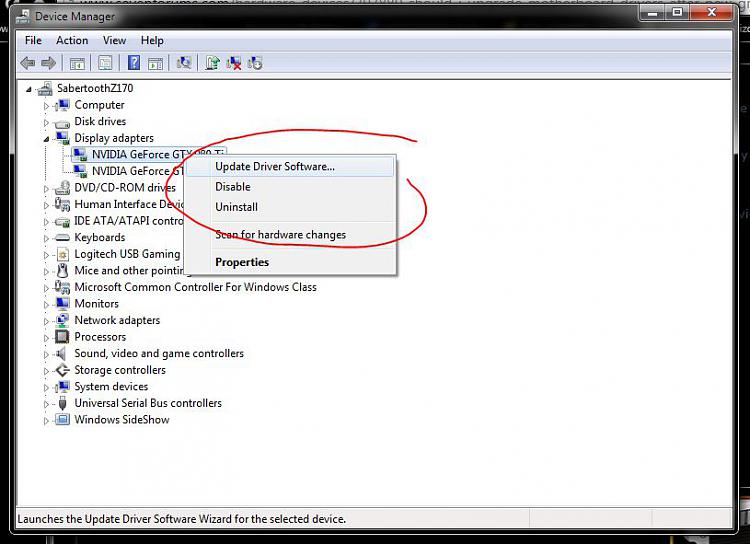
Task: Click the blue Help question-mark toolbar icon
Action: (x=134, y=63)
